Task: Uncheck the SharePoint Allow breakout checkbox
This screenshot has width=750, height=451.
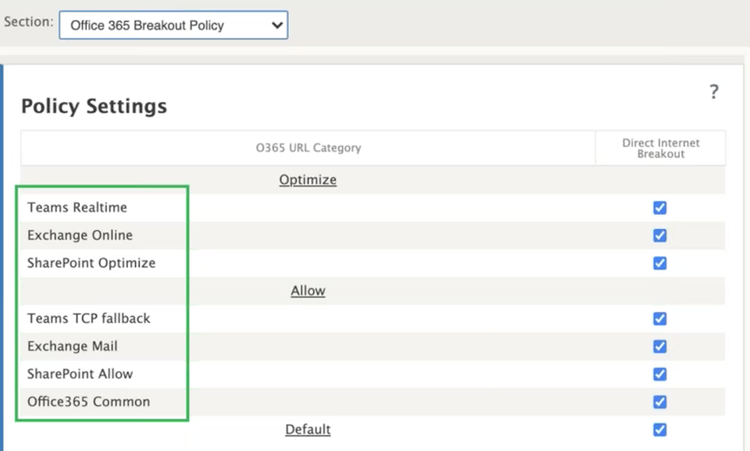Action: pos(660,374)
